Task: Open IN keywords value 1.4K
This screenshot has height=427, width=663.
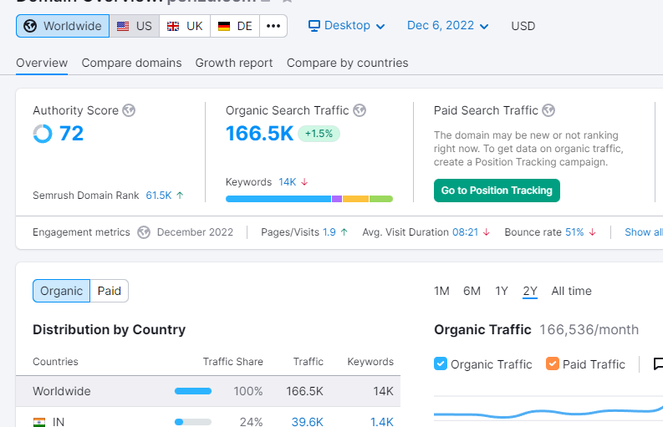Action: click(382, 422)
